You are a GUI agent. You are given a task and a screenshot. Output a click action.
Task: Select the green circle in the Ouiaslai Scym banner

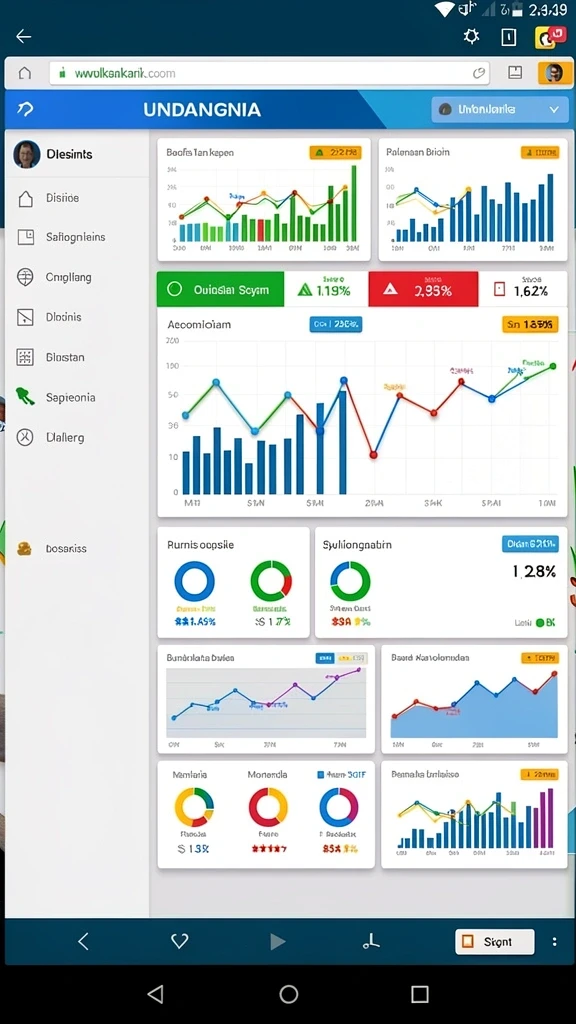174,289
